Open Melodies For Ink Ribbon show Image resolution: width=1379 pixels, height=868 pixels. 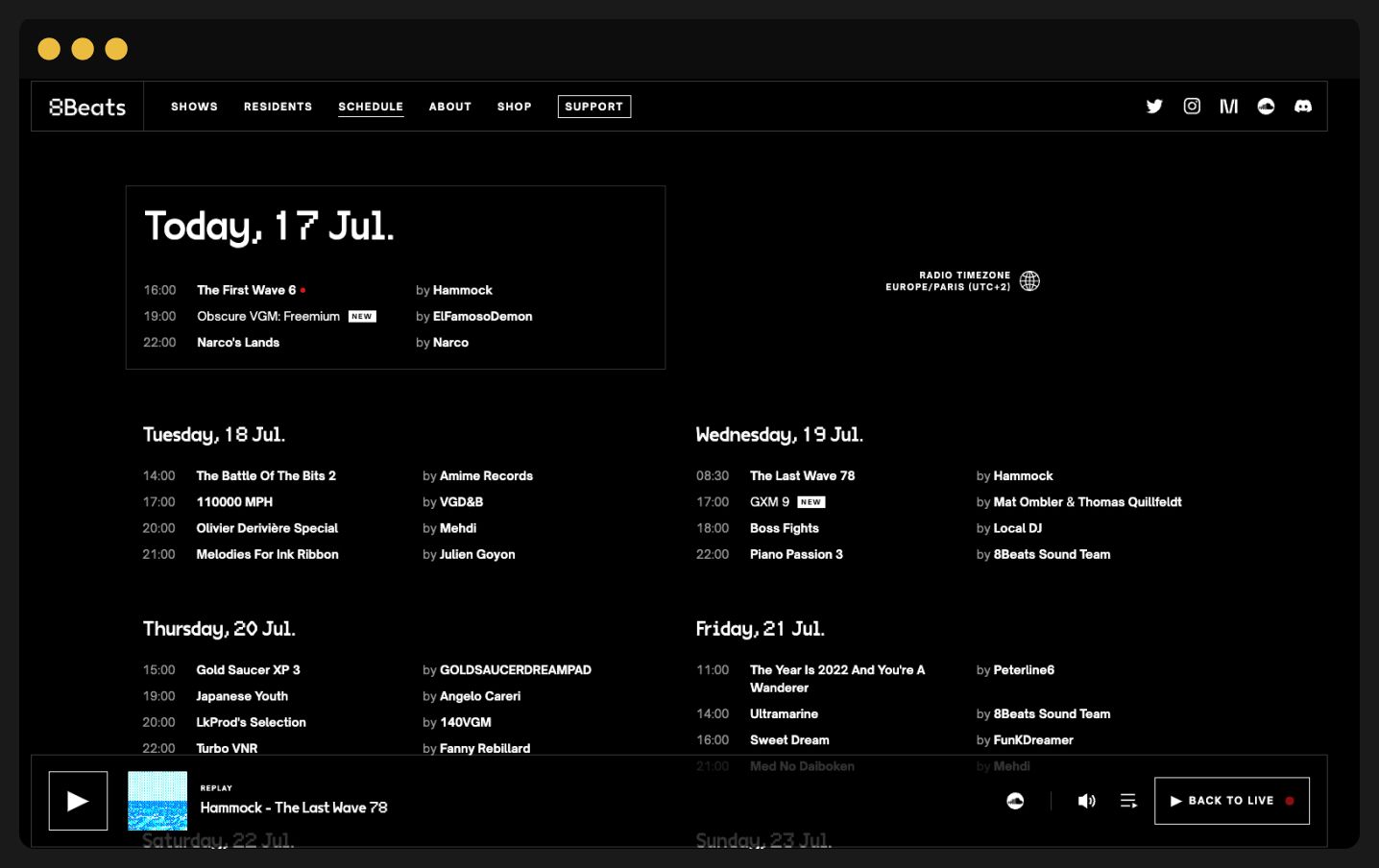pos(268,555)
